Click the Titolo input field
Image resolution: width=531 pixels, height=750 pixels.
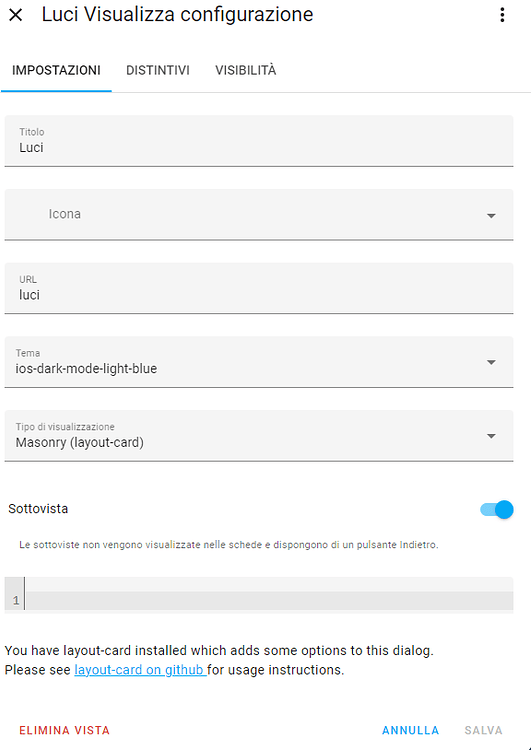pos(259,141)
